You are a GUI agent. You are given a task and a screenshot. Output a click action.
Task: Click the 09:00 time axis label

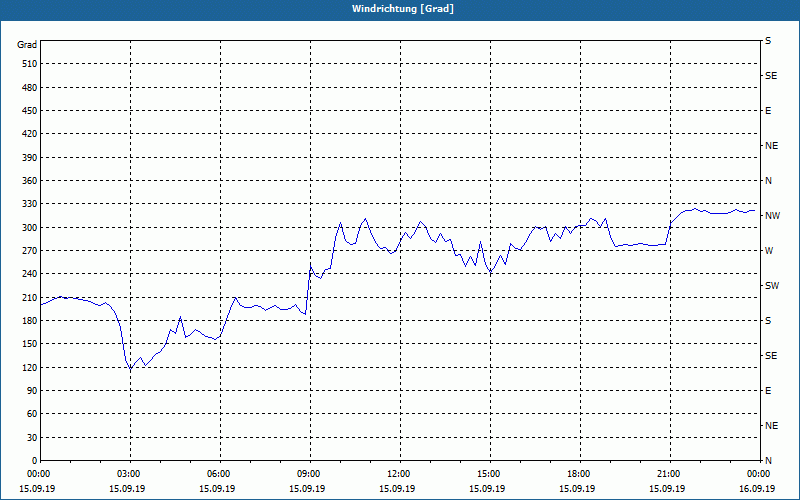(308, 474)
